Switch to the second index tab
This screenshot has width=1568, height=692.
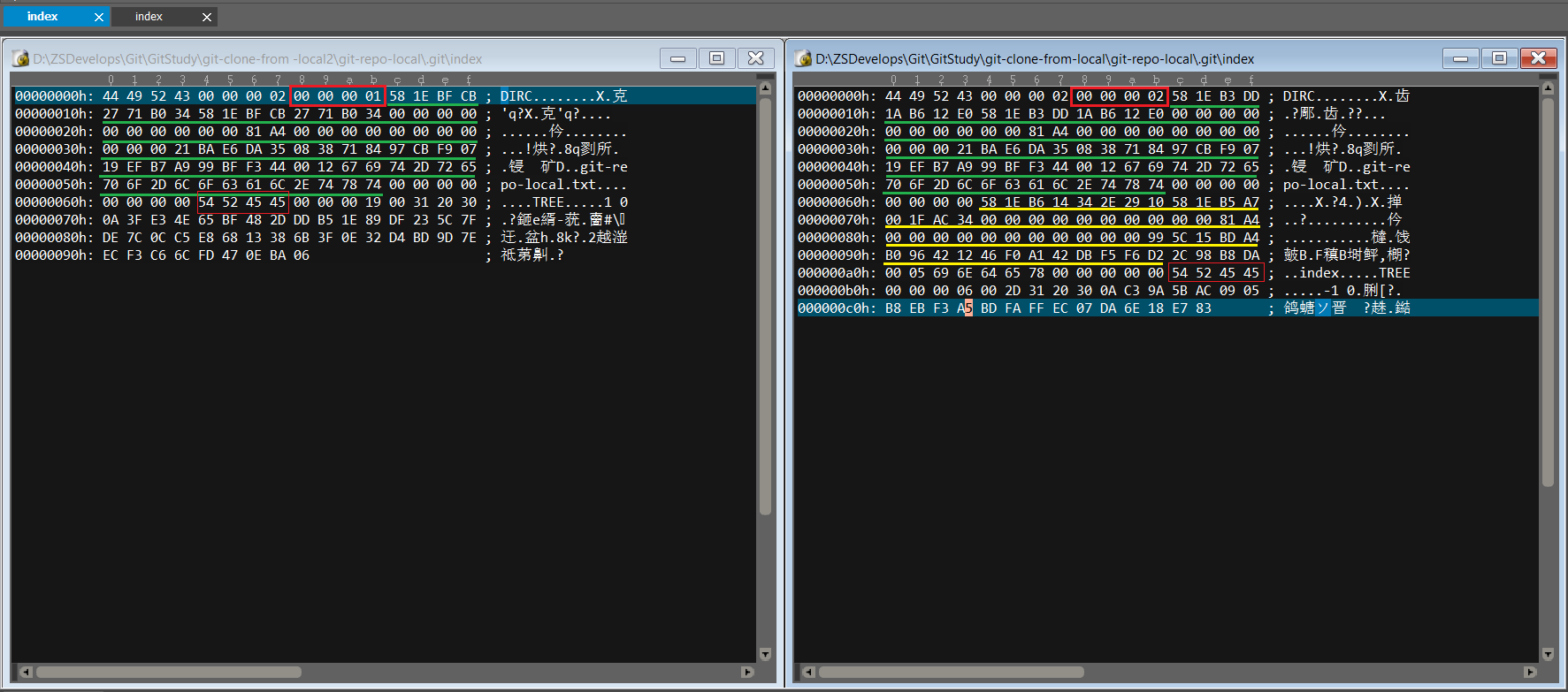click(x=149, y=17)
